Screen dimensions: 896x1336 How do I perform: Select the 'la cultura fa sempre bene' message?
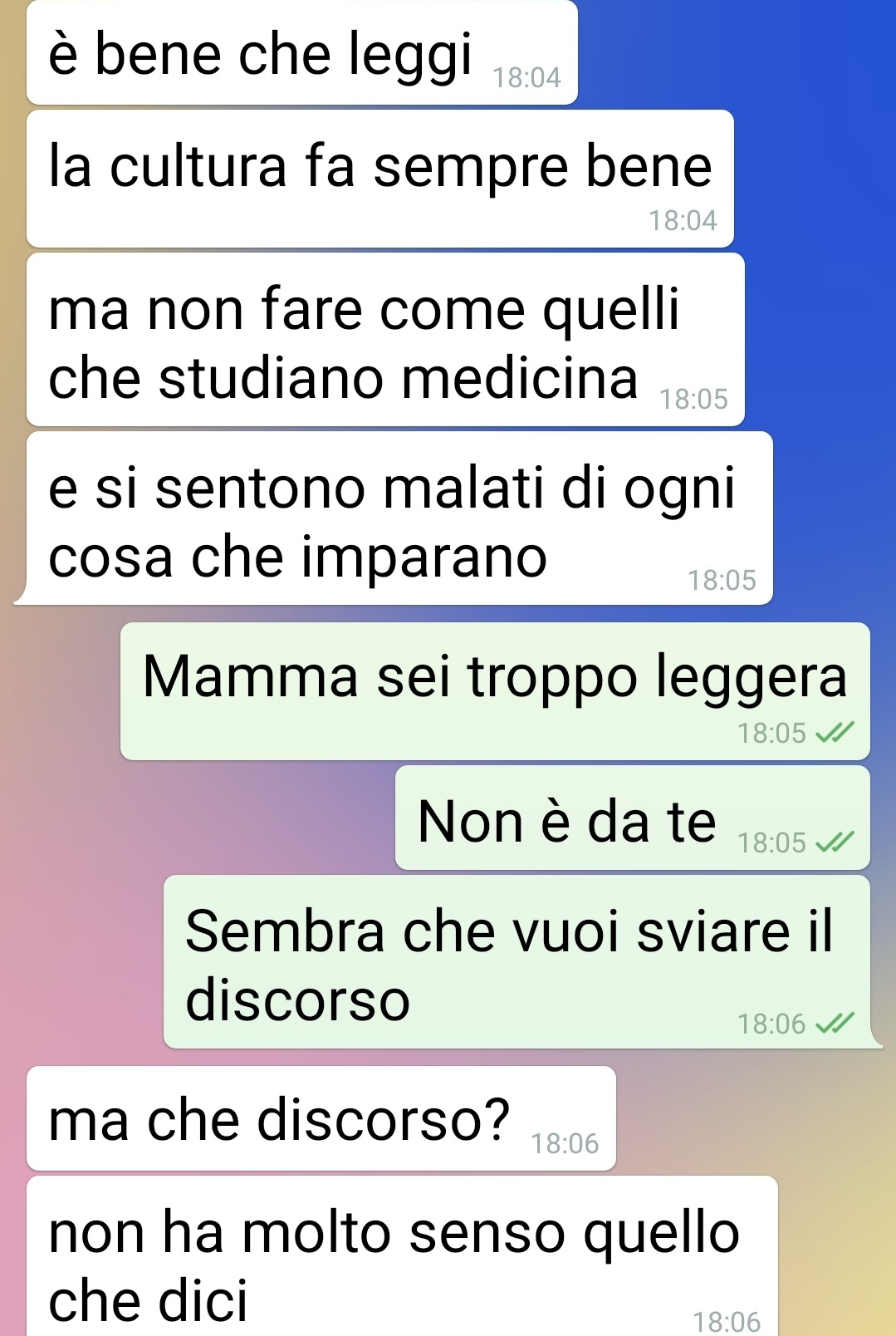click(380, 179)
